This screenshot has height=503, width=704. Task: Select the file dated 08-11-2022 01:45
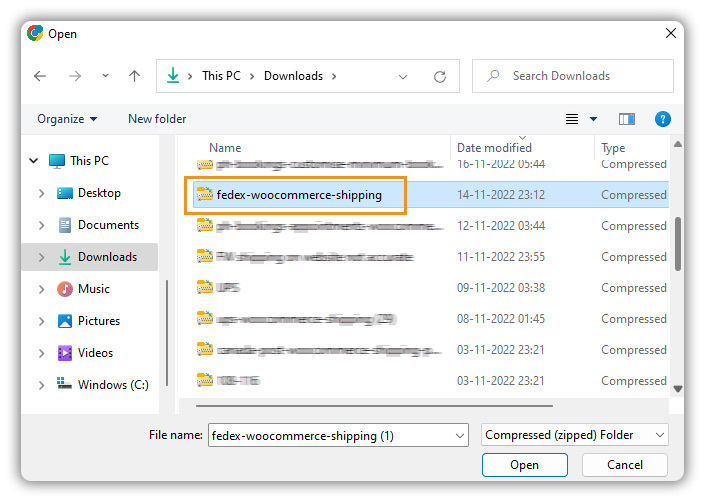tap(431, 319)
